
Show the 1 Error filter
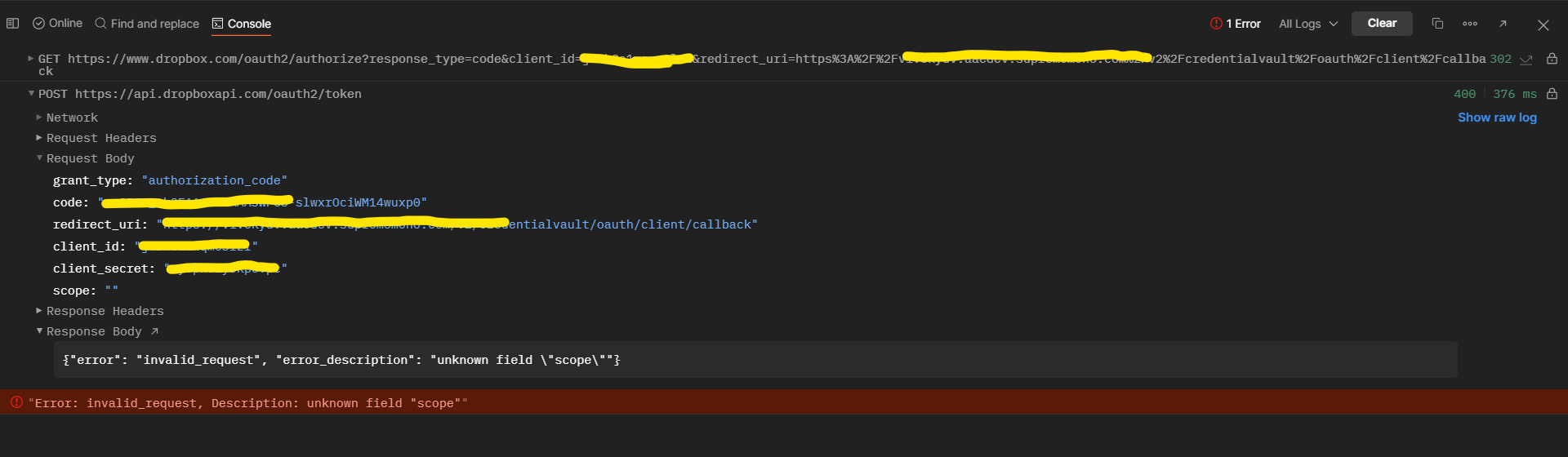coord(1236,24)
